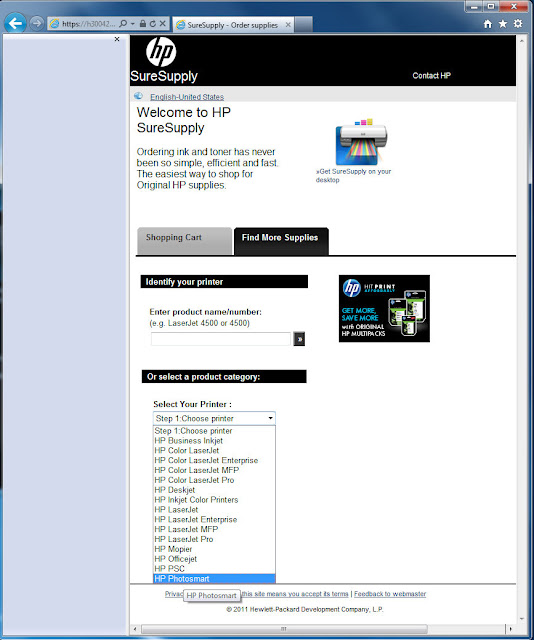Open the HP multipacks advertisement banner
534x640 pixels.
coord(384,308)
